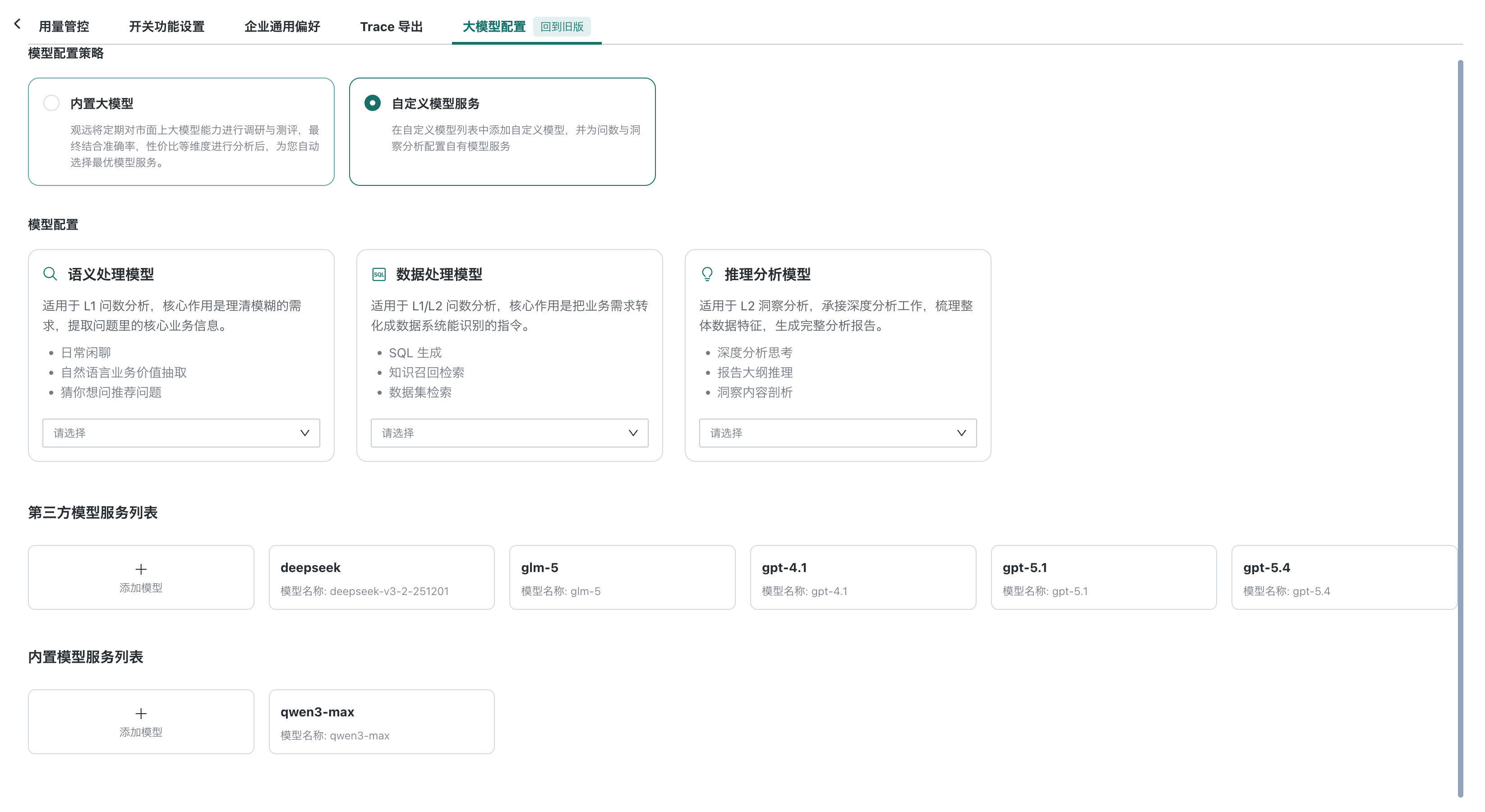Click the 语义处理模型 card heading
This screenshot has width=1485, height=812.
[x=111, y=274]
